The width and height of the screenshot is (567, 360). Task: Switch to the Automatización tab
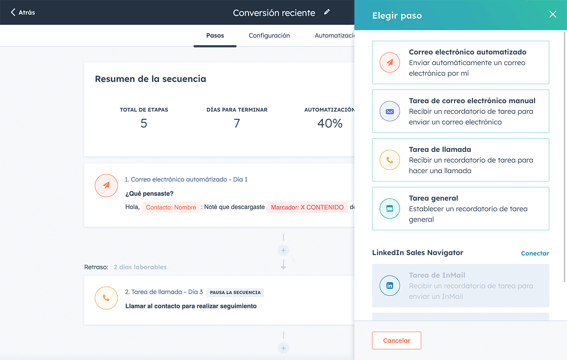pos(334,36)
